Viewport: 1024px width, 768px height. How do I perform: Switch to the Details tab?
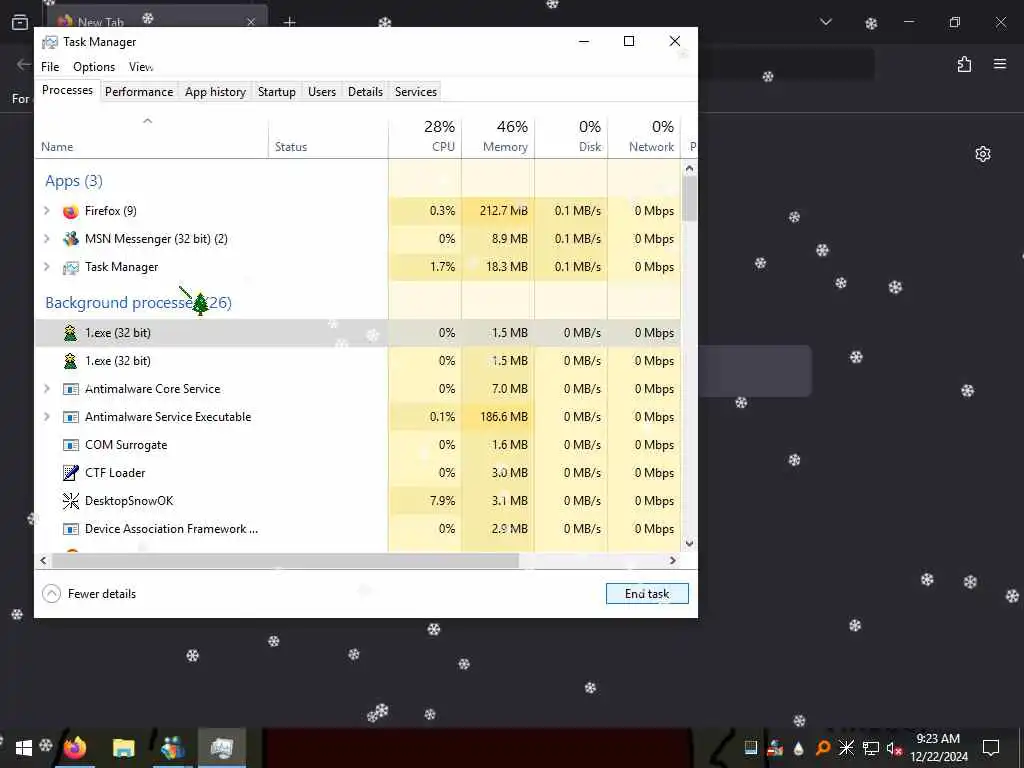coord(365,92)
